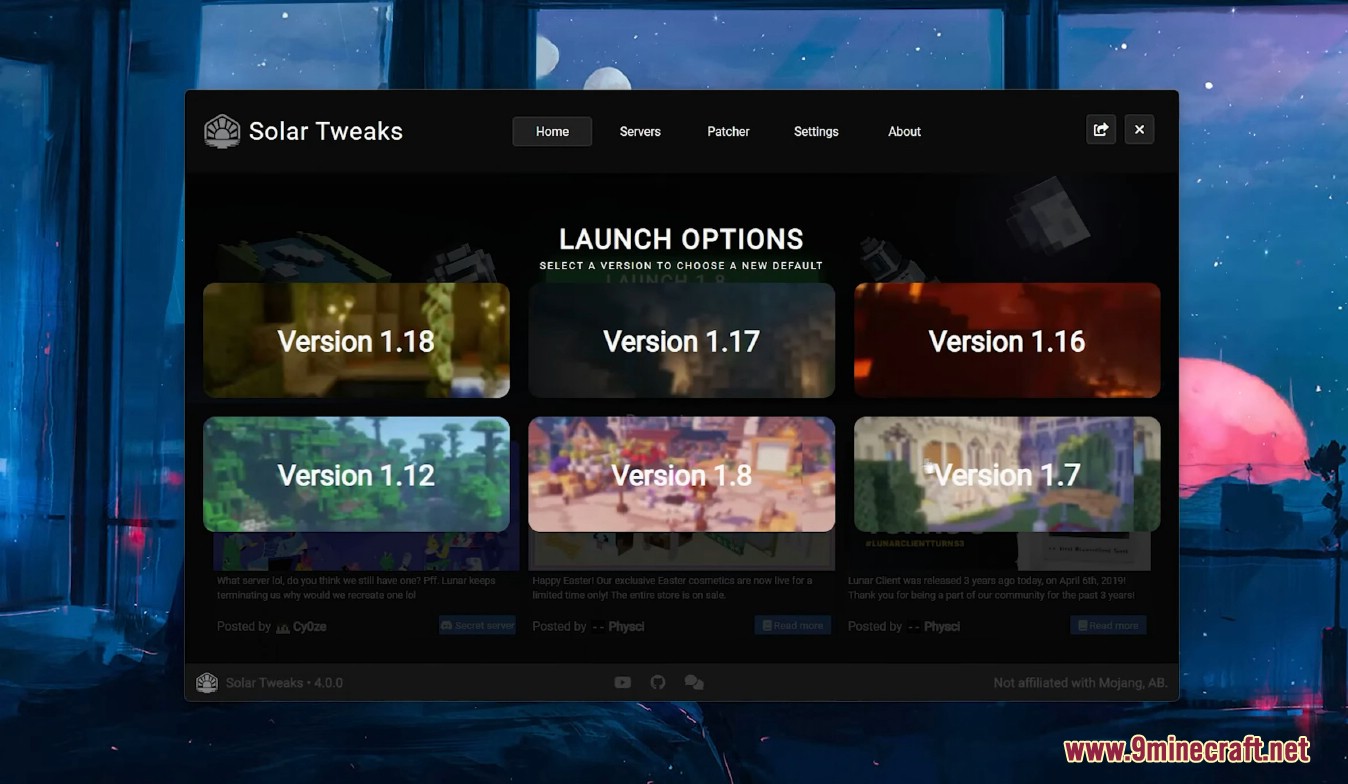Viewport: 1348px width, 784px height.
Task: Click 'Not affiliated with Mojang, AB.' text
Action: point(1080,683)
